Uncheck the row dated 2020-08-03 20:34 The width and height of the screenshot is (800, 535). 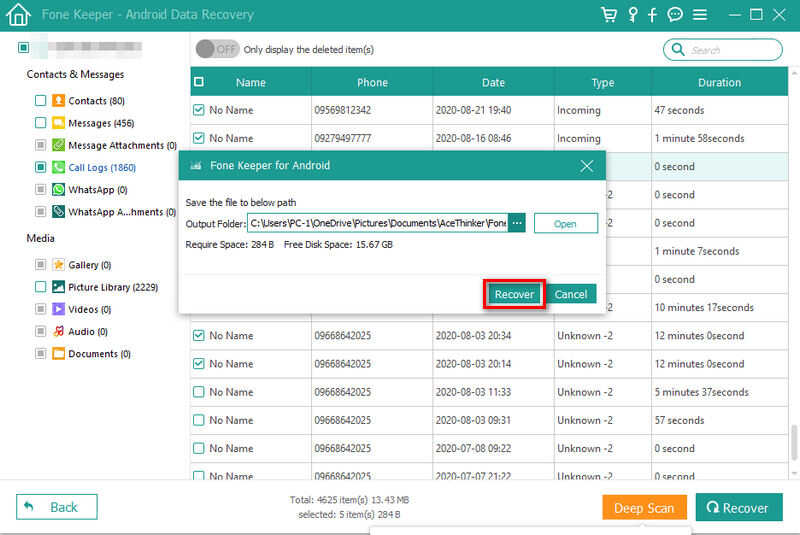pos(199,336)
